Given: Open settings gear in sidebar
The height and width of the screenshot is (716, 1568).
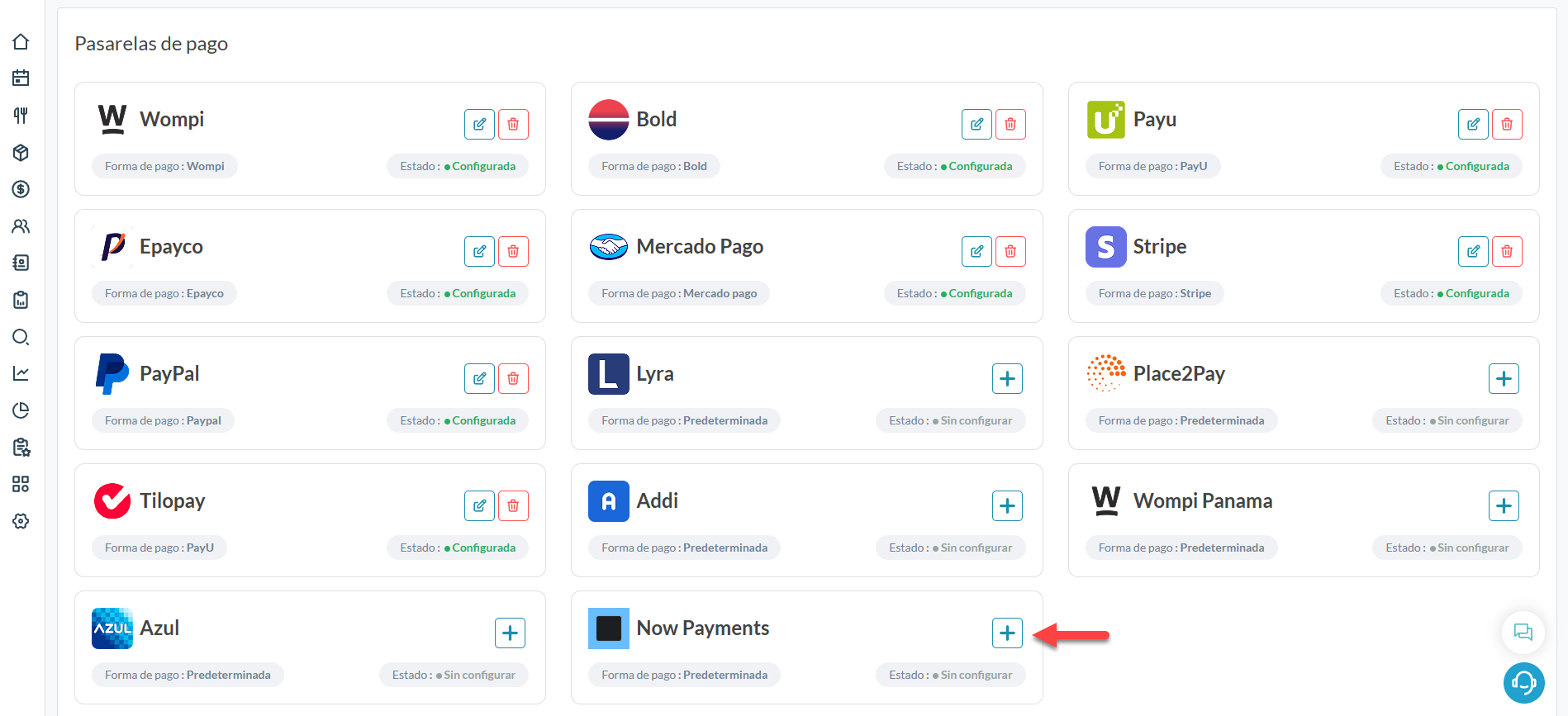Looking at the screenshot, I should pyautogui.click(x=21, y=521).
